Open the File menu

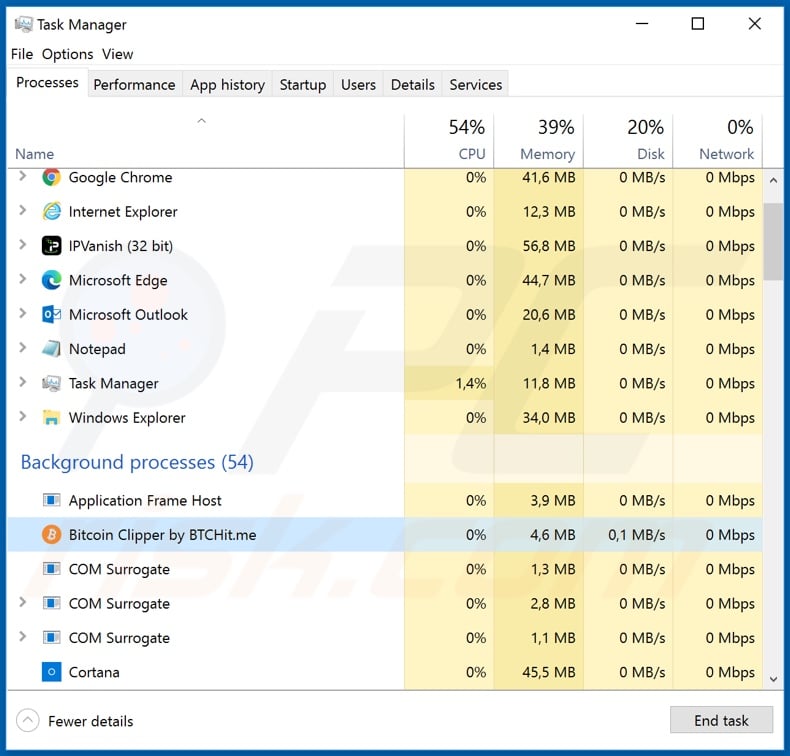[x=22, y=54]
